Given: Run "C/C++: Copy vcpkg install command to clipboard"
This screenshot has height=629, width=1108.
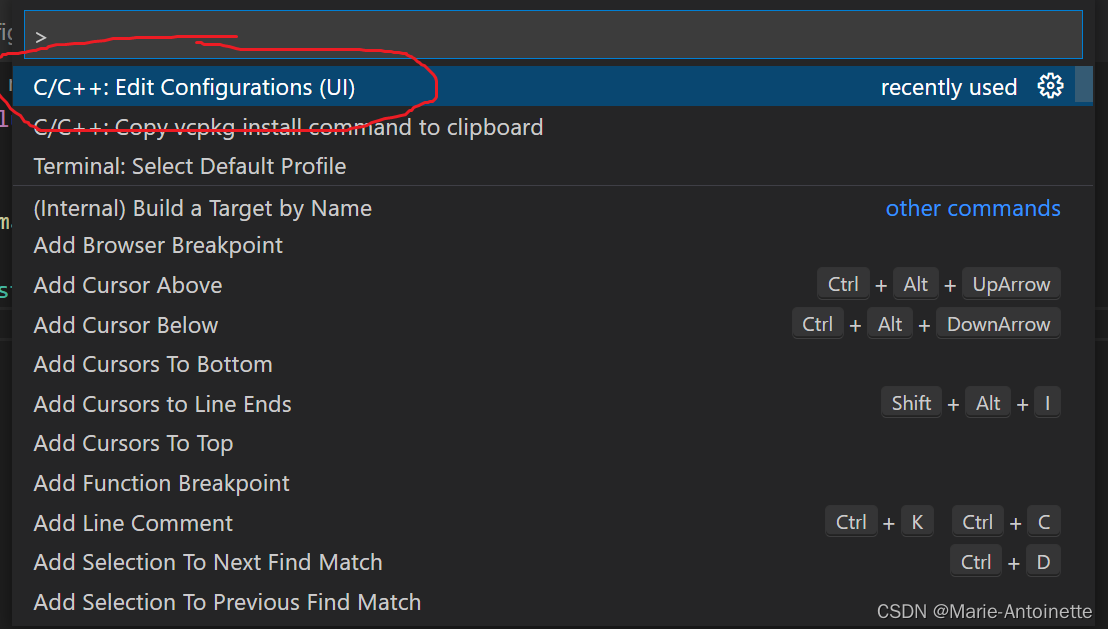Looking at the screenshot, I should coord(288,127).
